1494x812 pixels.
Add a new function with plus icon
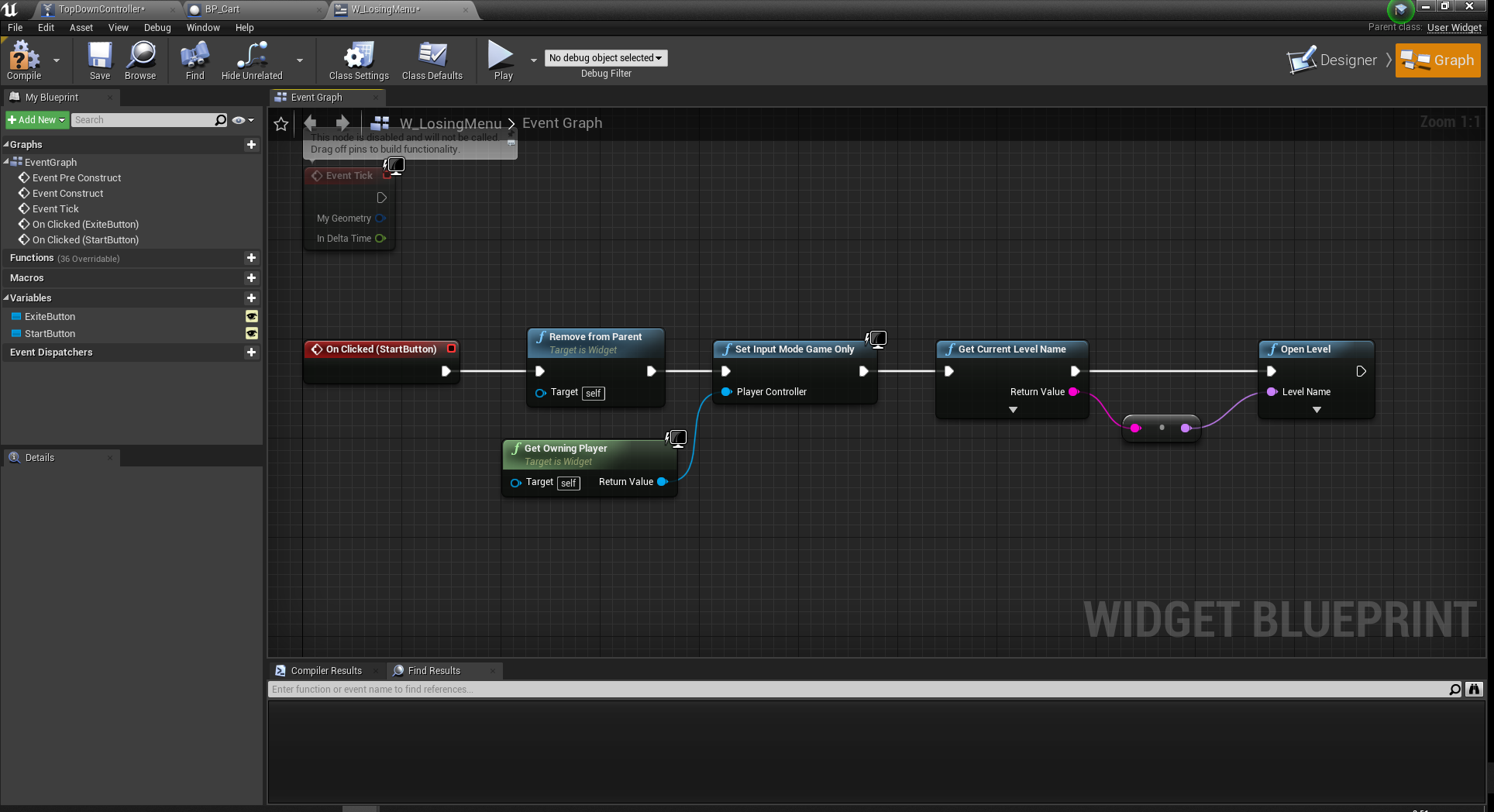pos(251,258)
